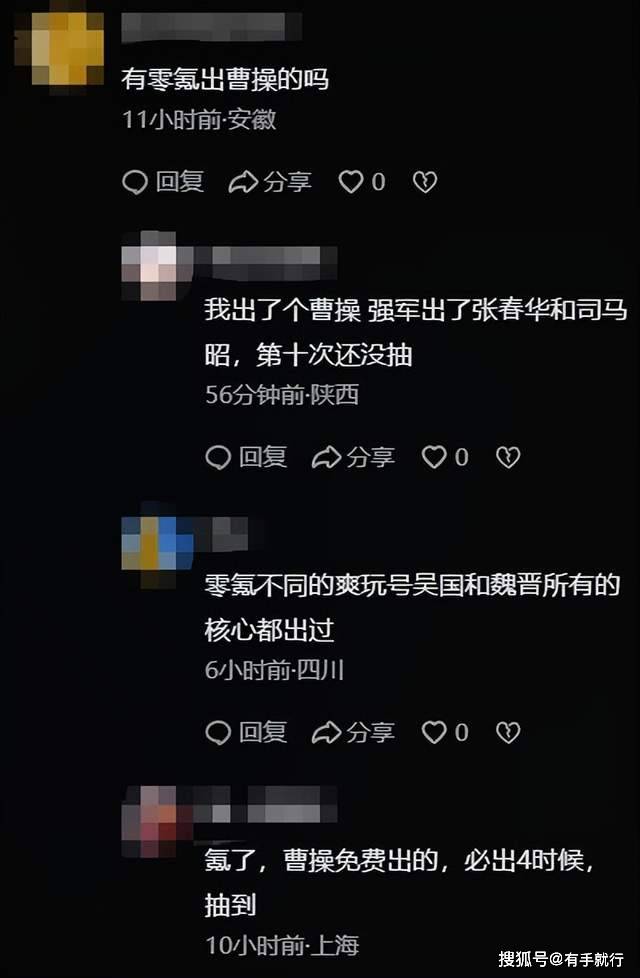Like the top comment from 安徽

(x=362, y=182)
